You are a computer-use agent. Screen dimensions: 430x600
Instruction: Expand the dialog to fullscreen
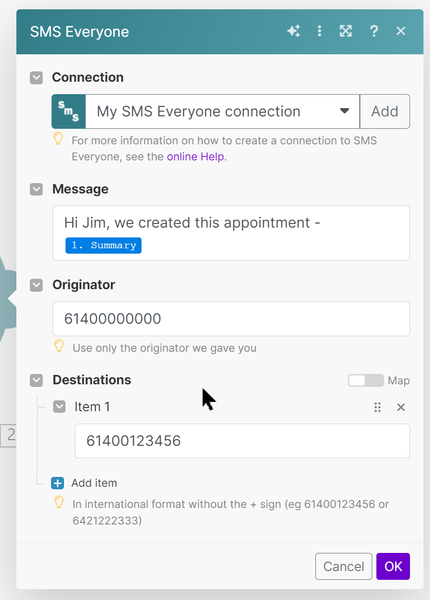(346, 31)
